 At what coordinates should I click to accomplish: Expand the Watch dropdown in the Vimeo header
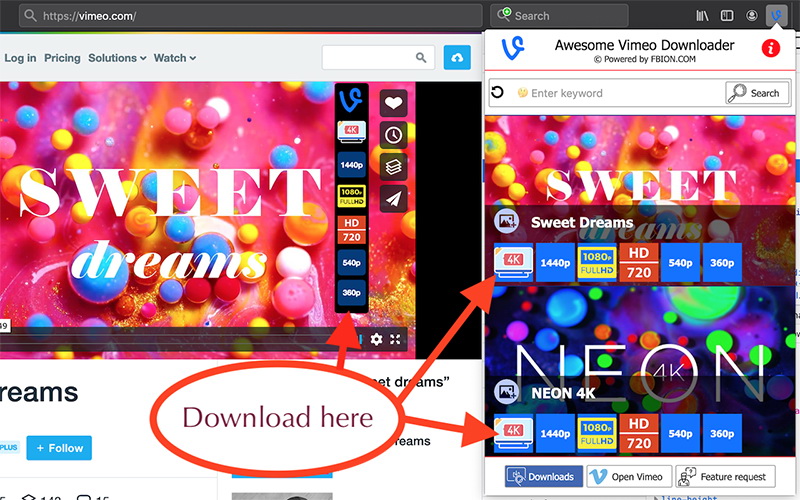174,58
